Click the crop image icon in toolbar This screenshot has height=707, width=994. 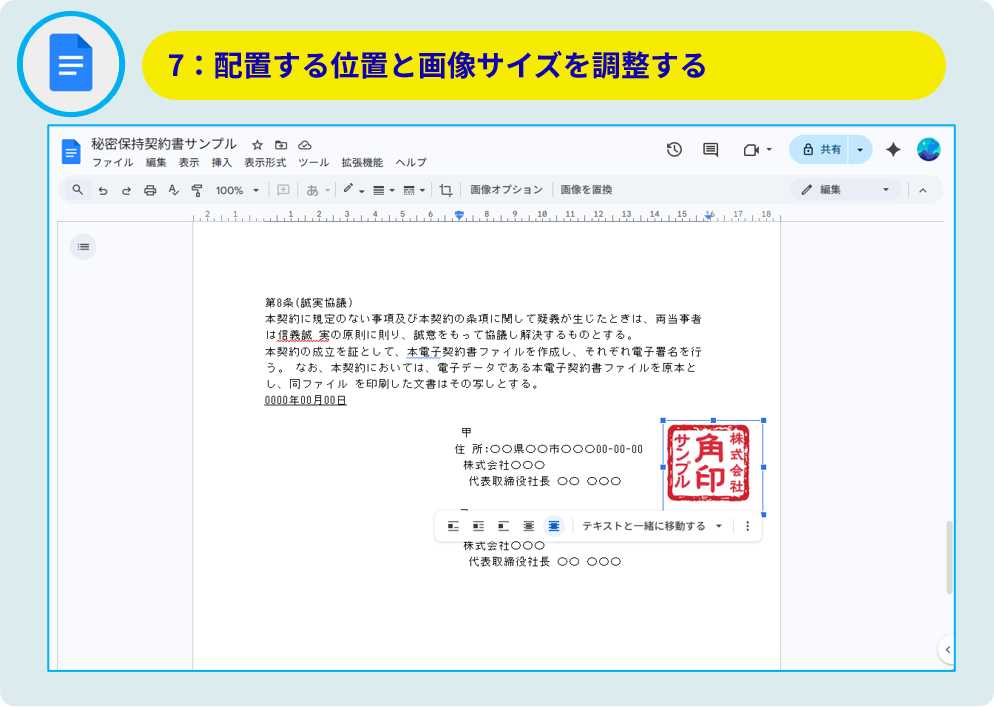446,190
